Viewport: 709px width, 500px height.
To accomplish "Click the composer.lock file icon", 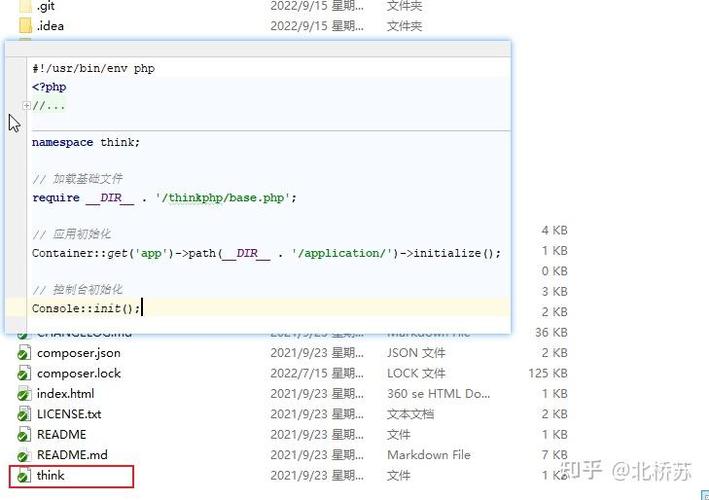I will click(x=24, y=373).
